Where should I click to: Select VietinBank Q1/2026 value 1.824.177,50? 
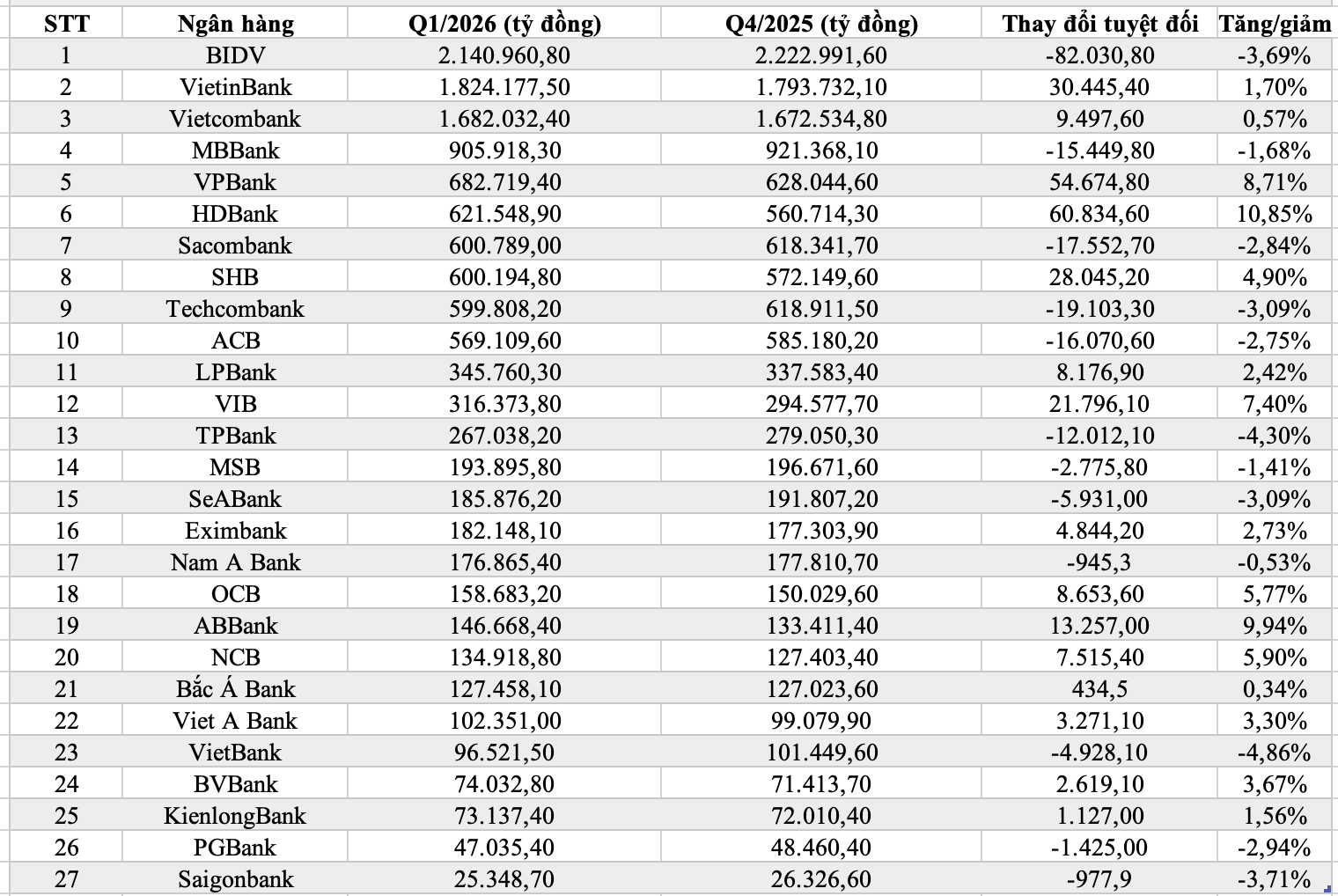point(504,87)
